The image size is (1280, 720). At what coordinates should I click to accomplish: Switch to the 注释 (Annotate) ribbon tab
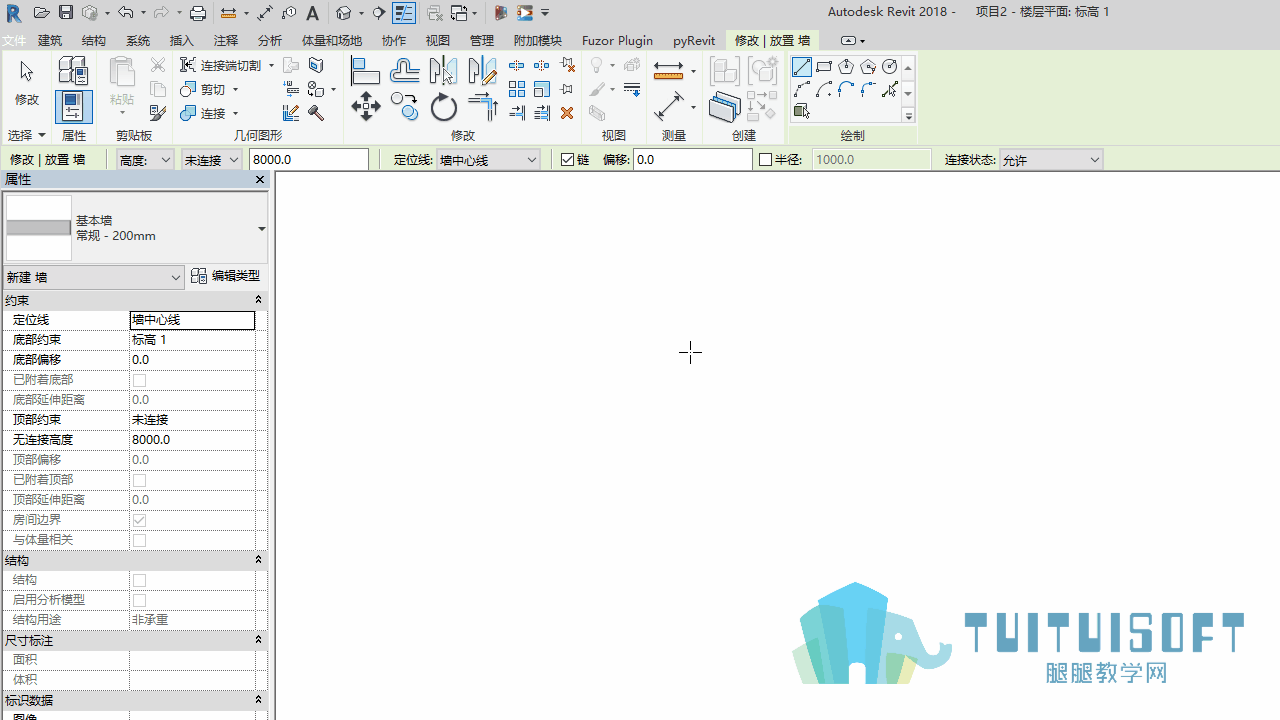coord(226,41)
